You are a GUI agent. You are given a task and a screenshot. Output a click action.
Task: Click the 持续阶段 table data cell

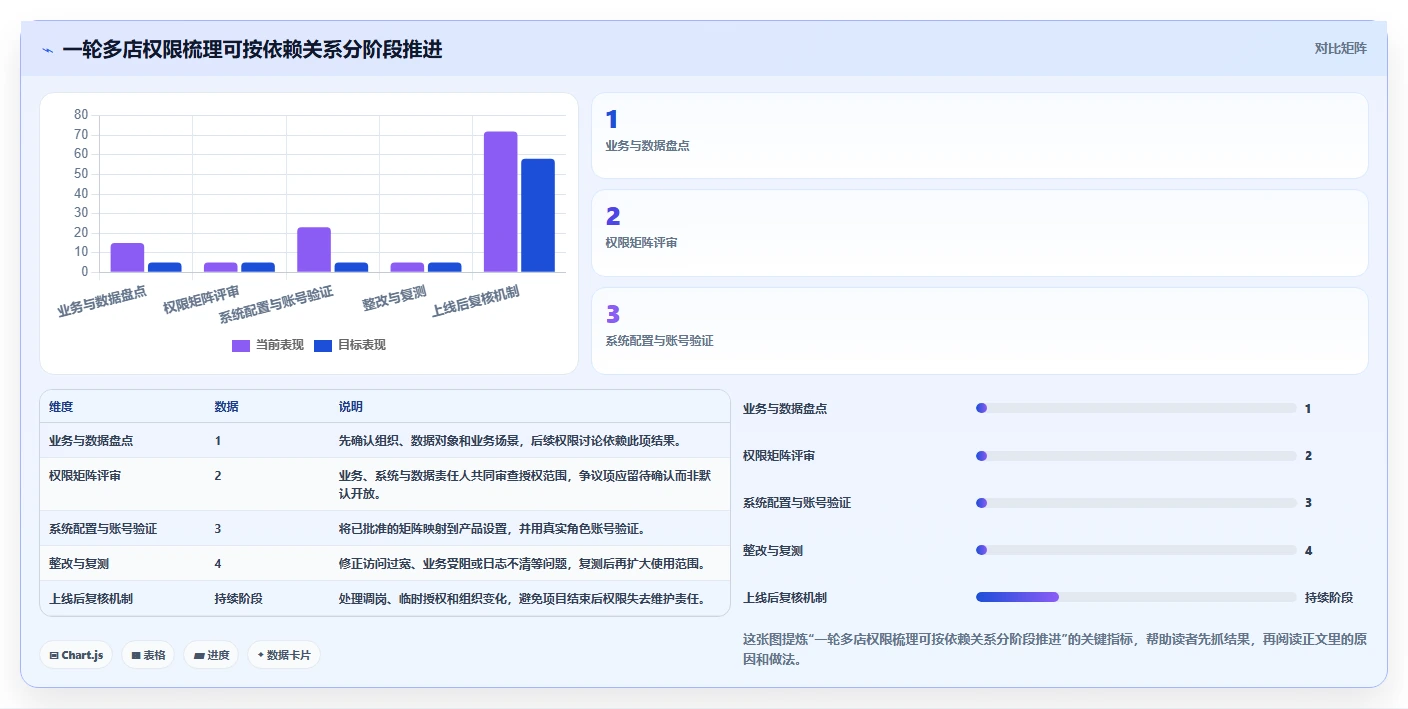238,599
